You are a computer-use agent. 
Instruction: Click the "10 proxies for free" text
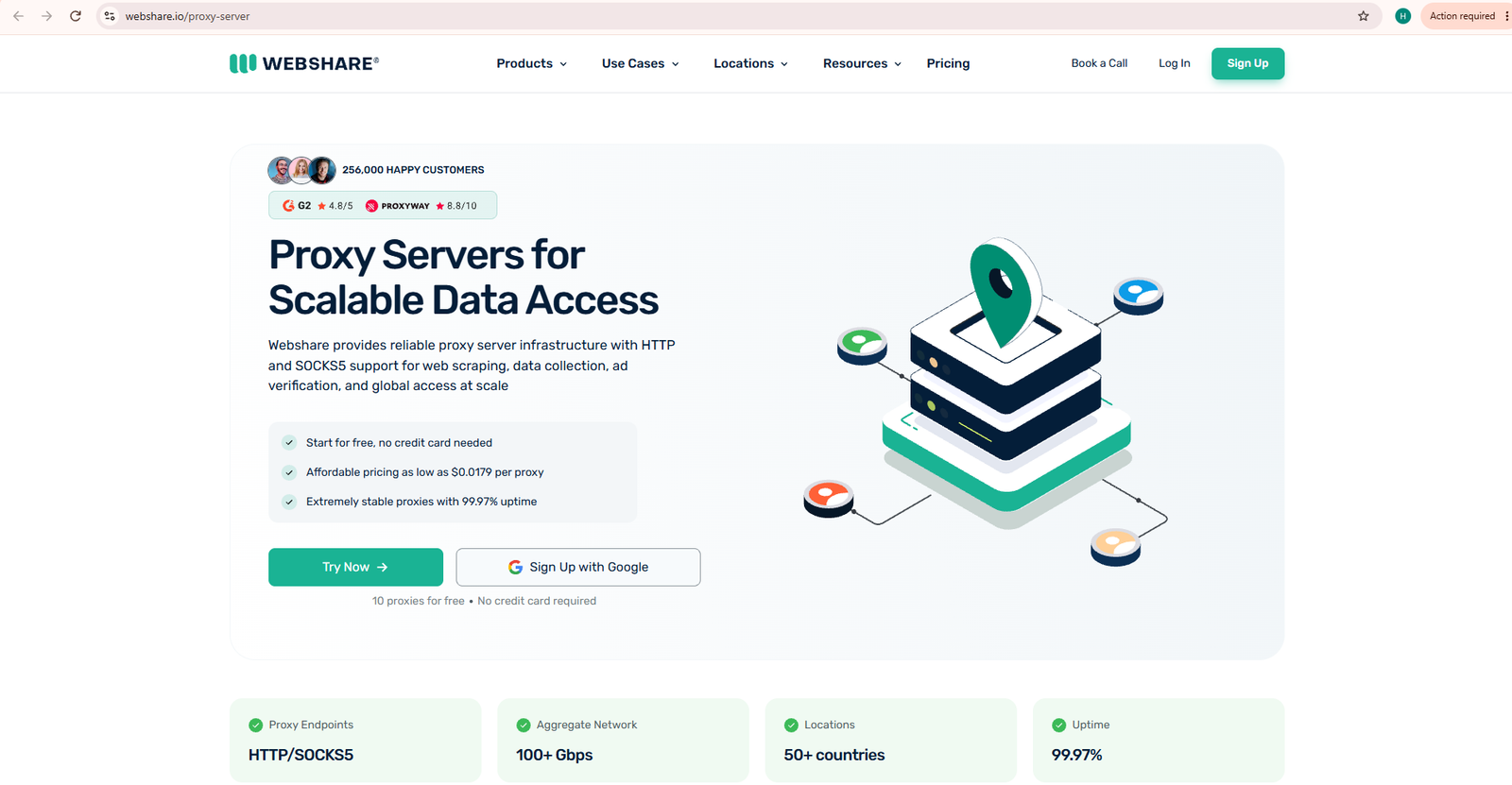click(x=419, y=601)
